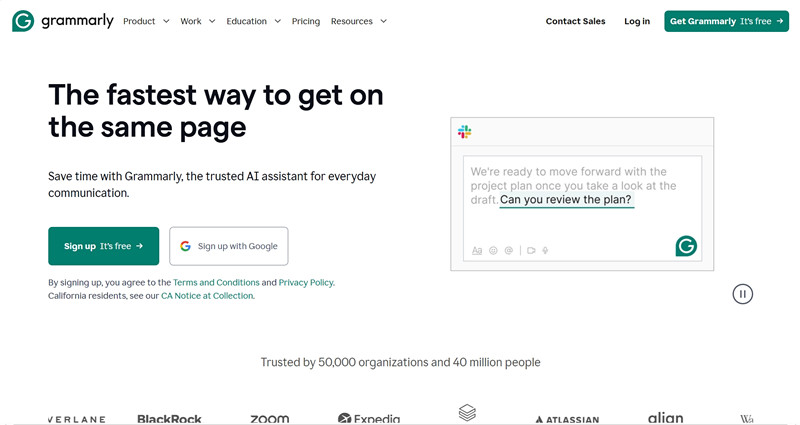Open Privacy Policy link
Screen dimensions: 800x425
[306, 283]
